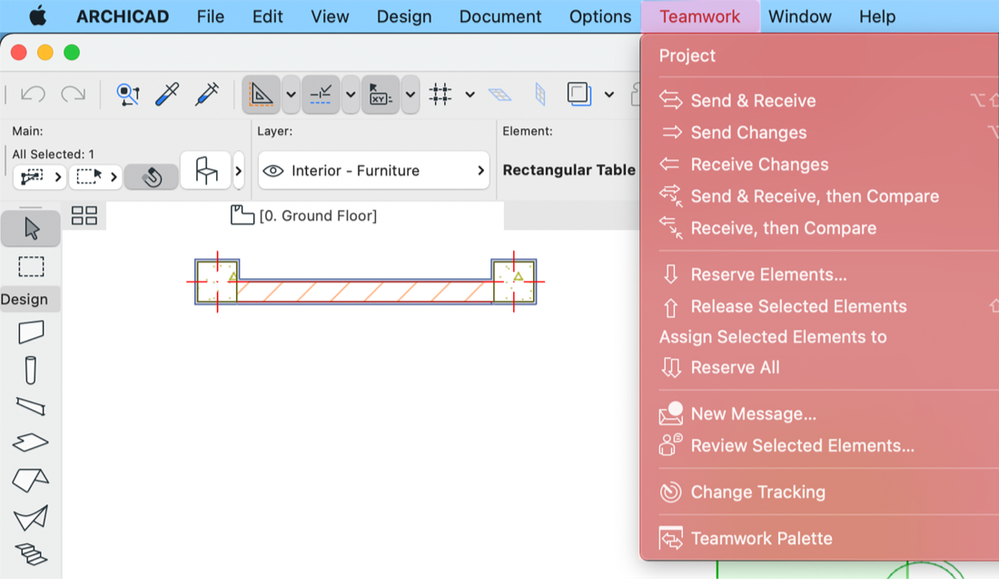Open the Interior - Furniture layer dropdown
The height and width of the screenshot is (579, 999).
(374, 170)
